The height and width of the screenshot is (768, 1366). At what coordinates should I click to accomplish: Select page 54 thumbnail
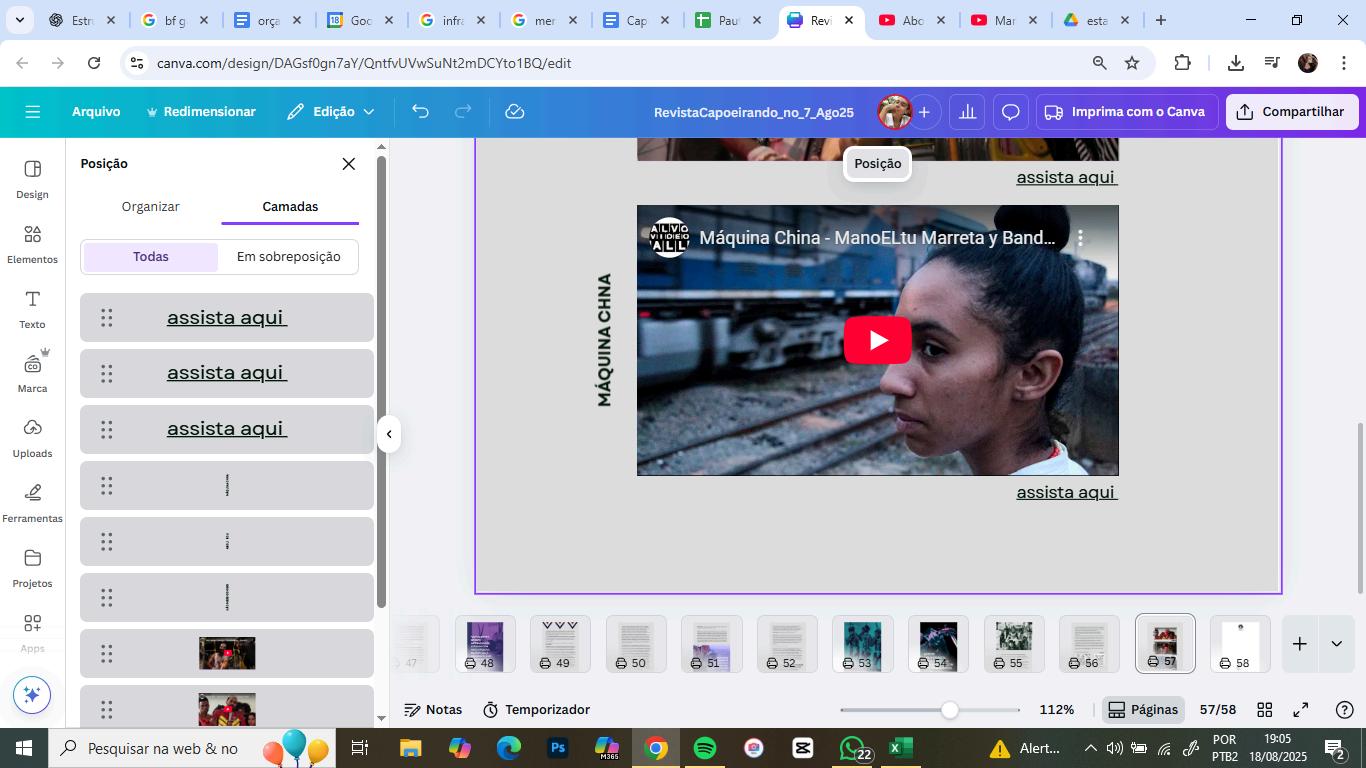tap(938, 645)
